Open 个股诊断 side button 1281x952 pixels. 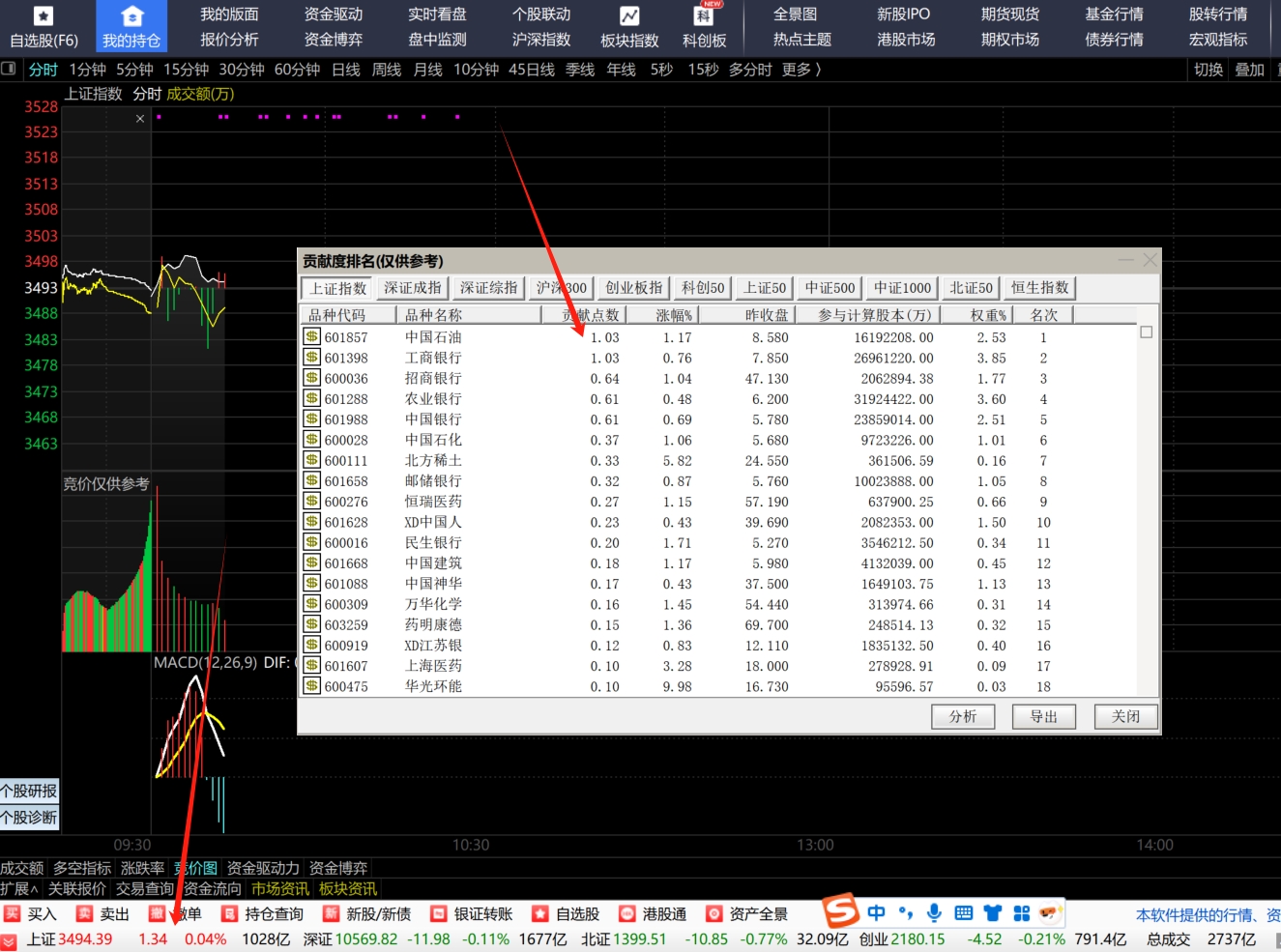click(x=29, y=817)
